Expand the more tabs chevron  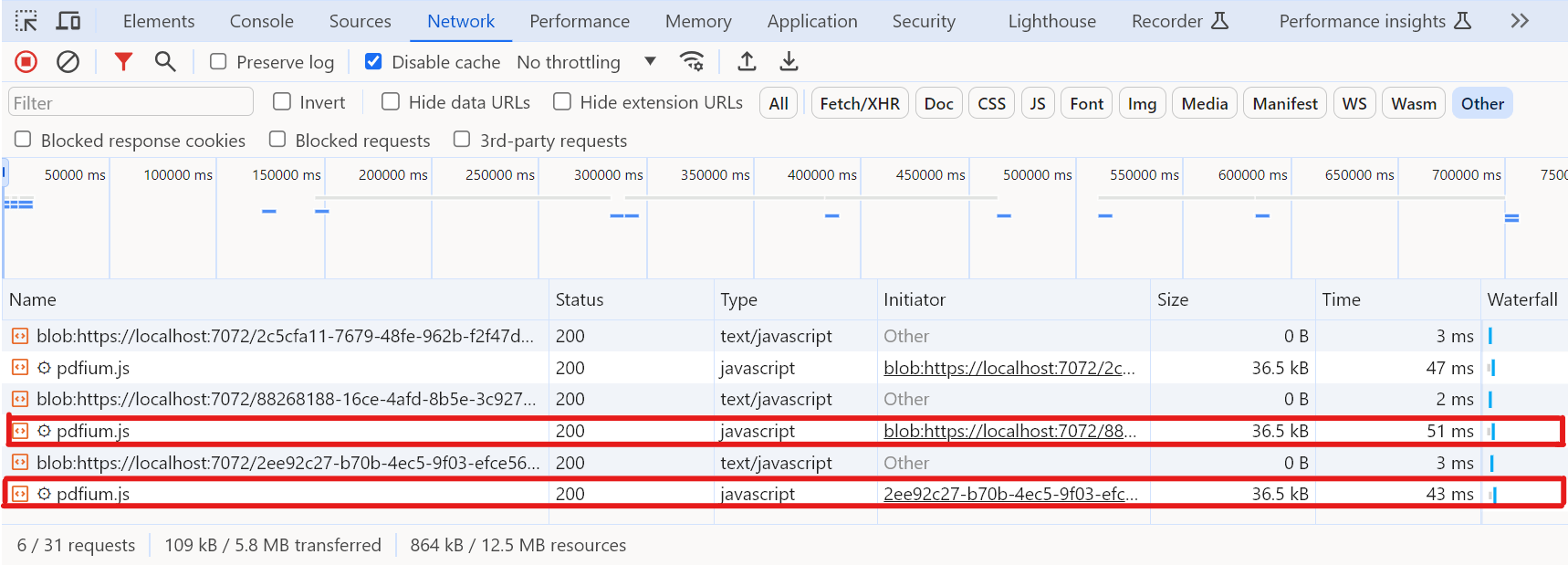(x=1520, y=21)
